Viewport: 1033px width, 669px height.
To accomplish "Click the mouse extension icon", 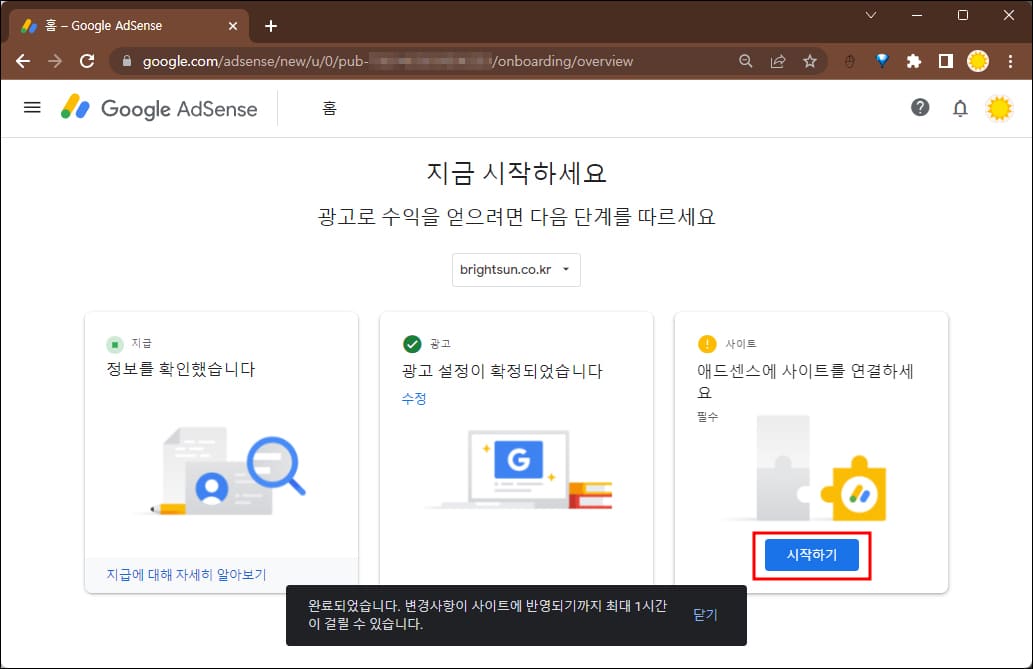I will click(850, 61).
